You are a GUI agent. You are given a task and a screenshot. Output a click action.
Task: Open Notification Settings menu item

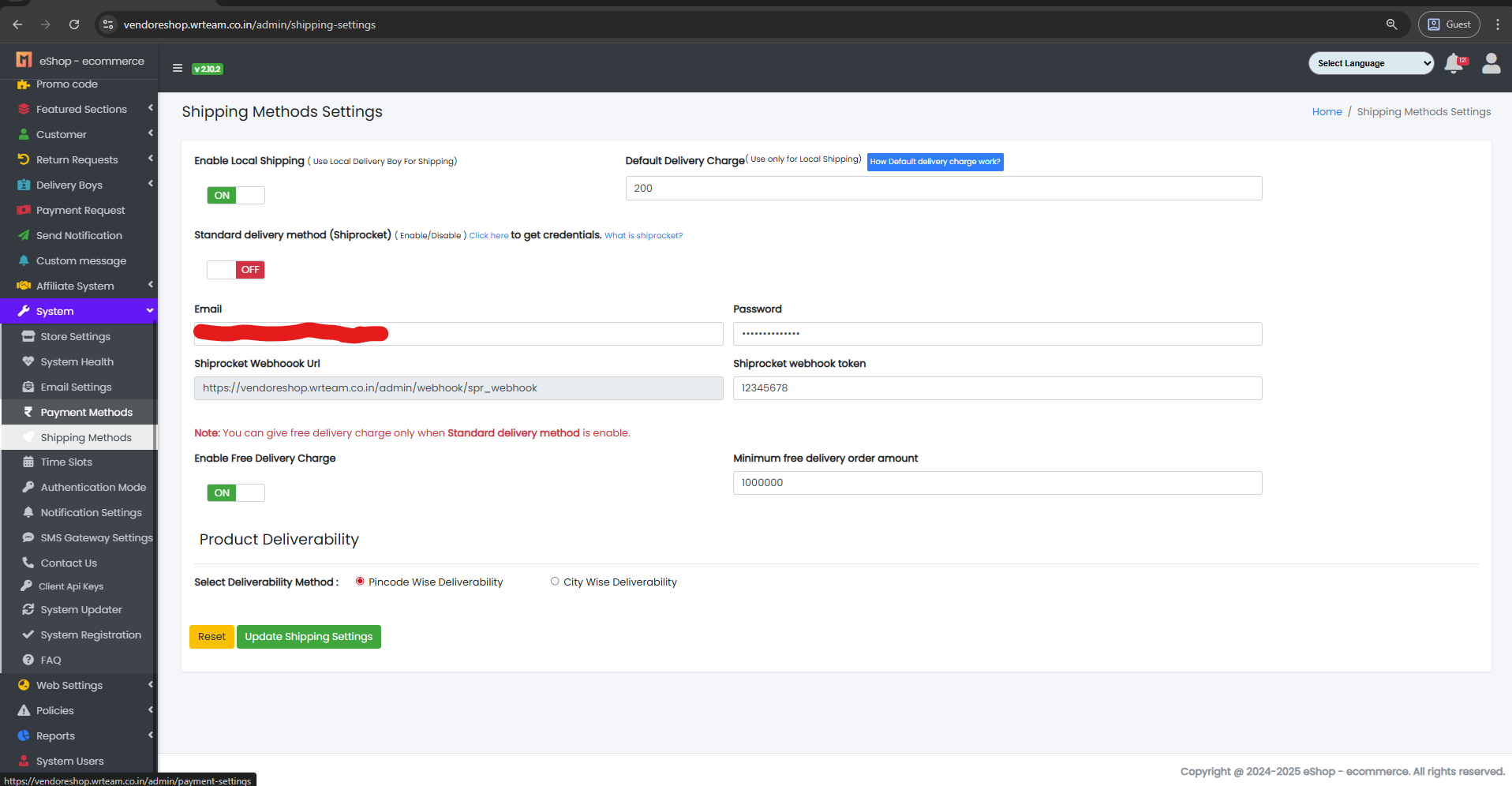coord(79,512)
